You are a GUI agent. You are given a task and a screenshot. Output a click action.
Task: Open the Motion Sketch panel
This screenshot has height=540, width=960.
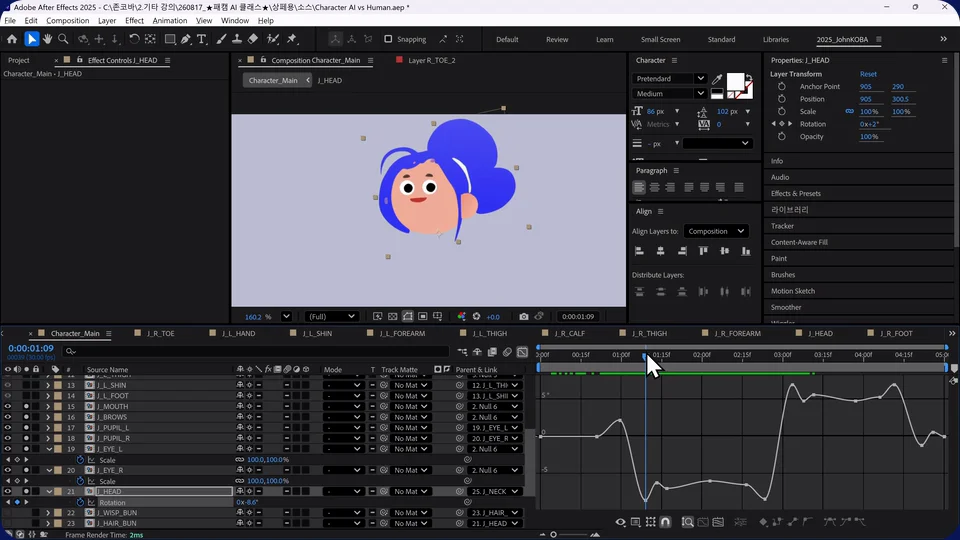tap(793, 291)
